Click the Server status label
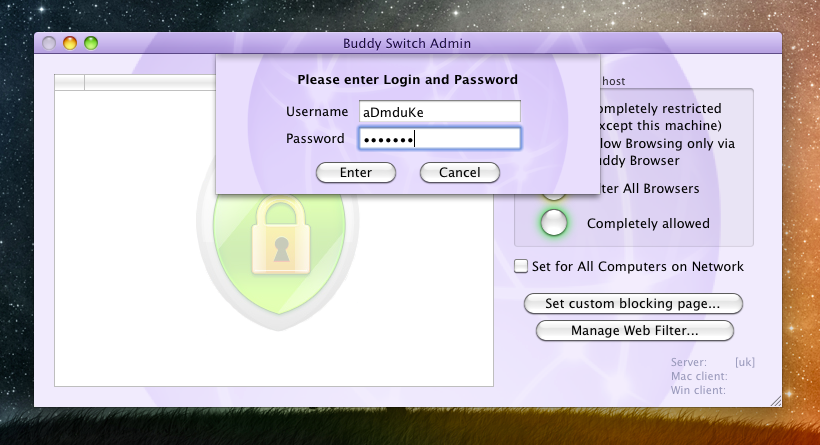This screenshot has width=820, height=445. tap(689, 362)
